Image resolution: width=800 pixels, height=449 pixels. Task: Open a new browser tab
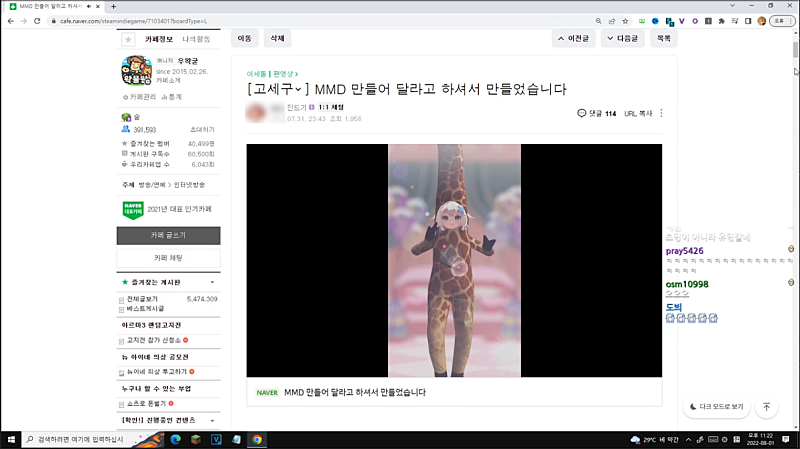(113, 6)
